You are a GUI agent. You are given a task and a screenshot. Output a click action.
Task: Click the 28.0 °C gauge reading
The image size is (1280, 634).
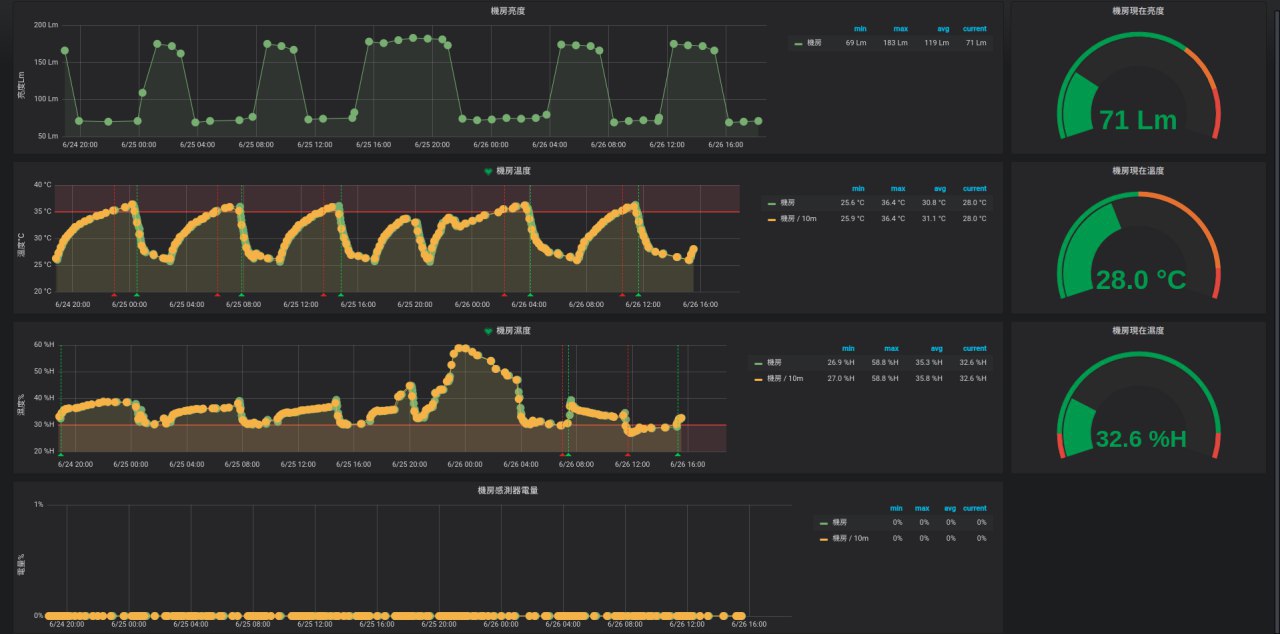[1141, 280]
